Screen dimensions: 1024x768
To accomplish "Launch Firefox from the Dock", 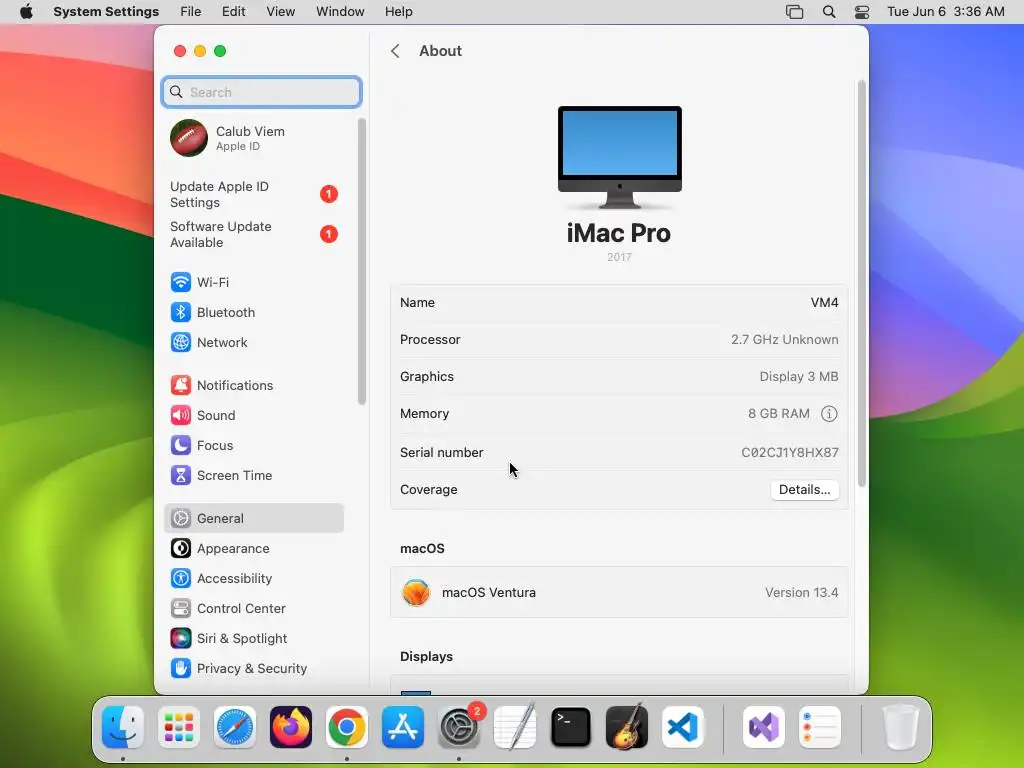I will (x=291, y=727).
